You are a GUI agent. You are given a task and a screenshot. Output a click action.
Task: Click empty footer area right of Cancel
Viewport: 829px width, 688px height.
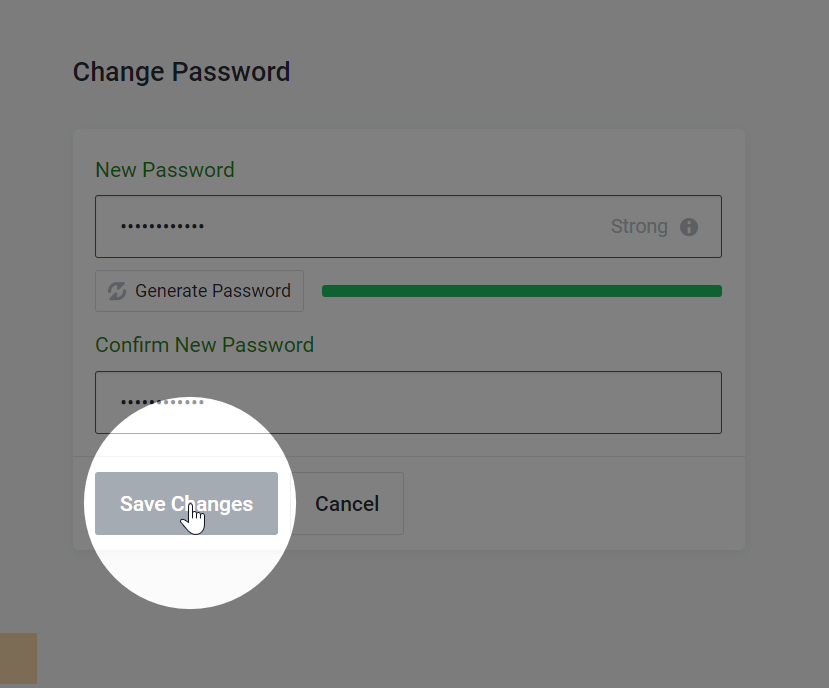coord(574,503)
